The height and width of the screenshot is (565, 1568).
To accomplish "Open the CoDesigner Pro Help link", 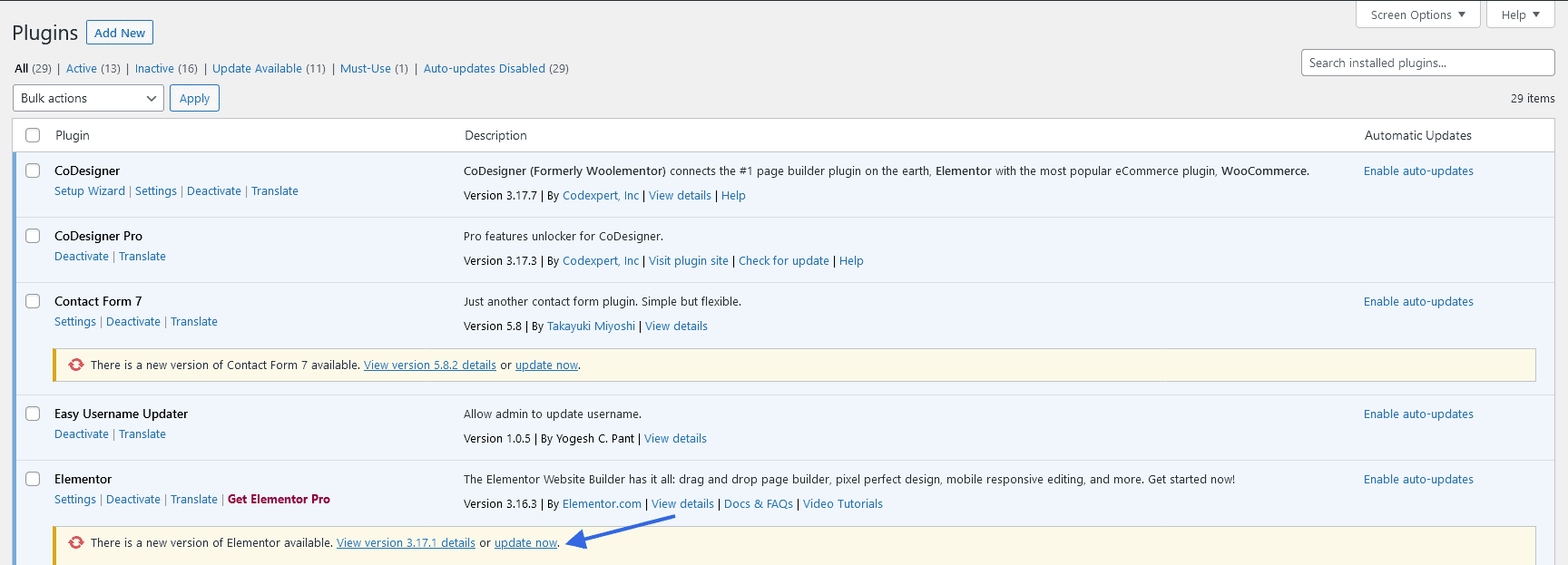I will point(851,260).
